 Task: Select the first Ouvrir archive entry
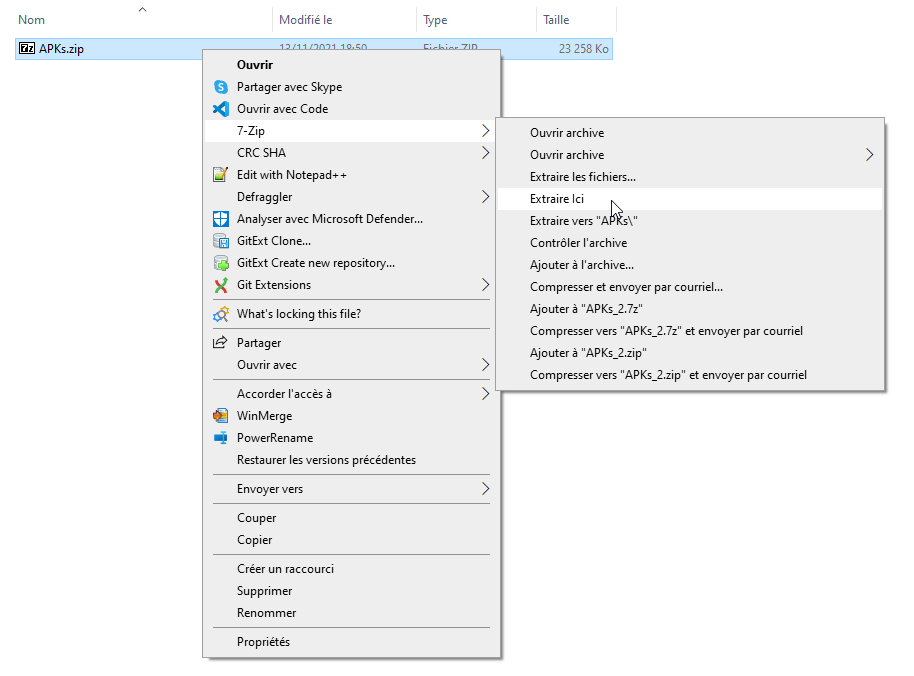coord(690,133)
